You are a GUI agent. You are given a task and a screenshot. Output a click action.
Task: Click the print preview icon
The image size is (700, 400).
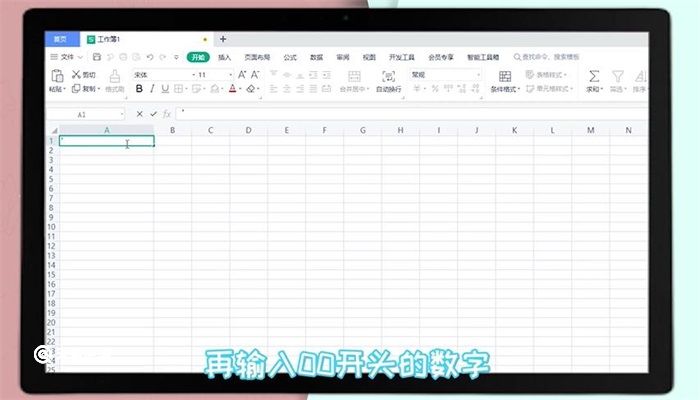click(136, 57)
